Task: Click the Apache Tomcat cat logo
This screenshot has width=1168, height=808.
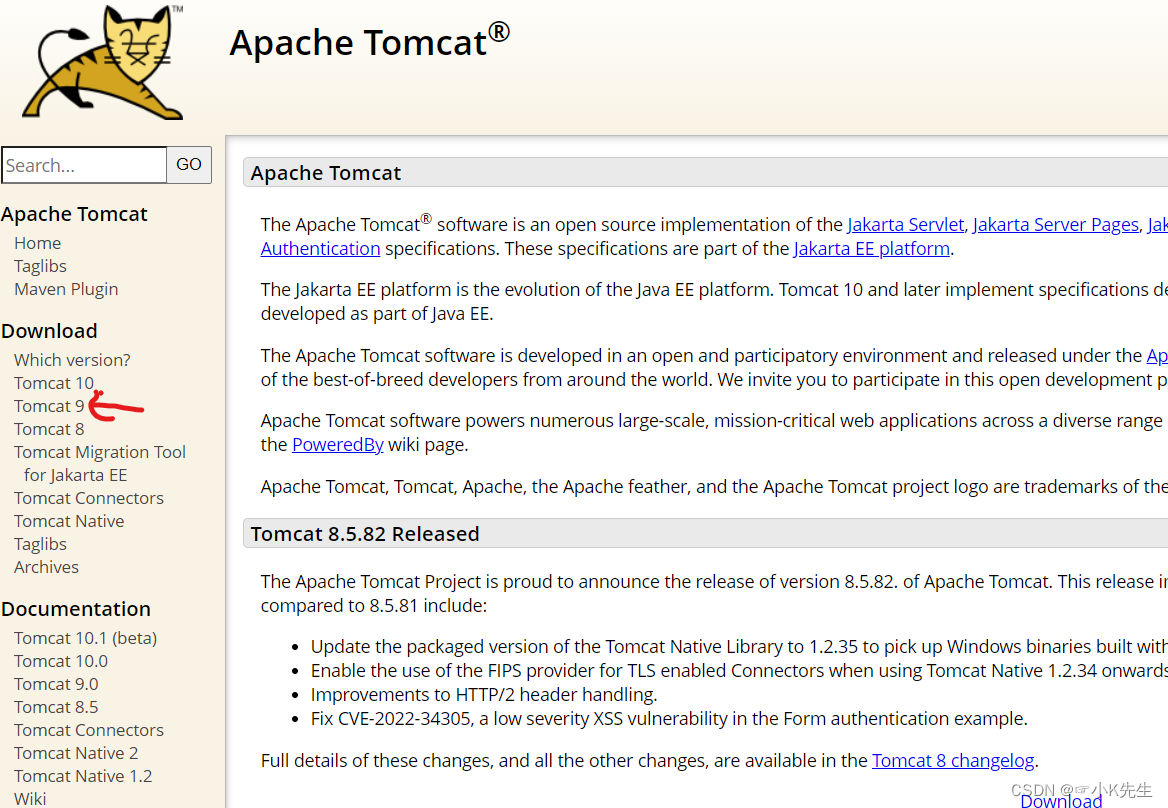Action: click(104, 63)
